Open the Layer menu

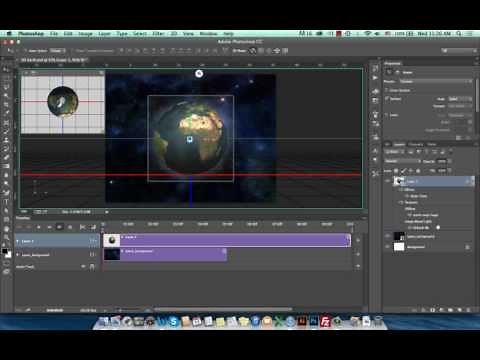104,34
